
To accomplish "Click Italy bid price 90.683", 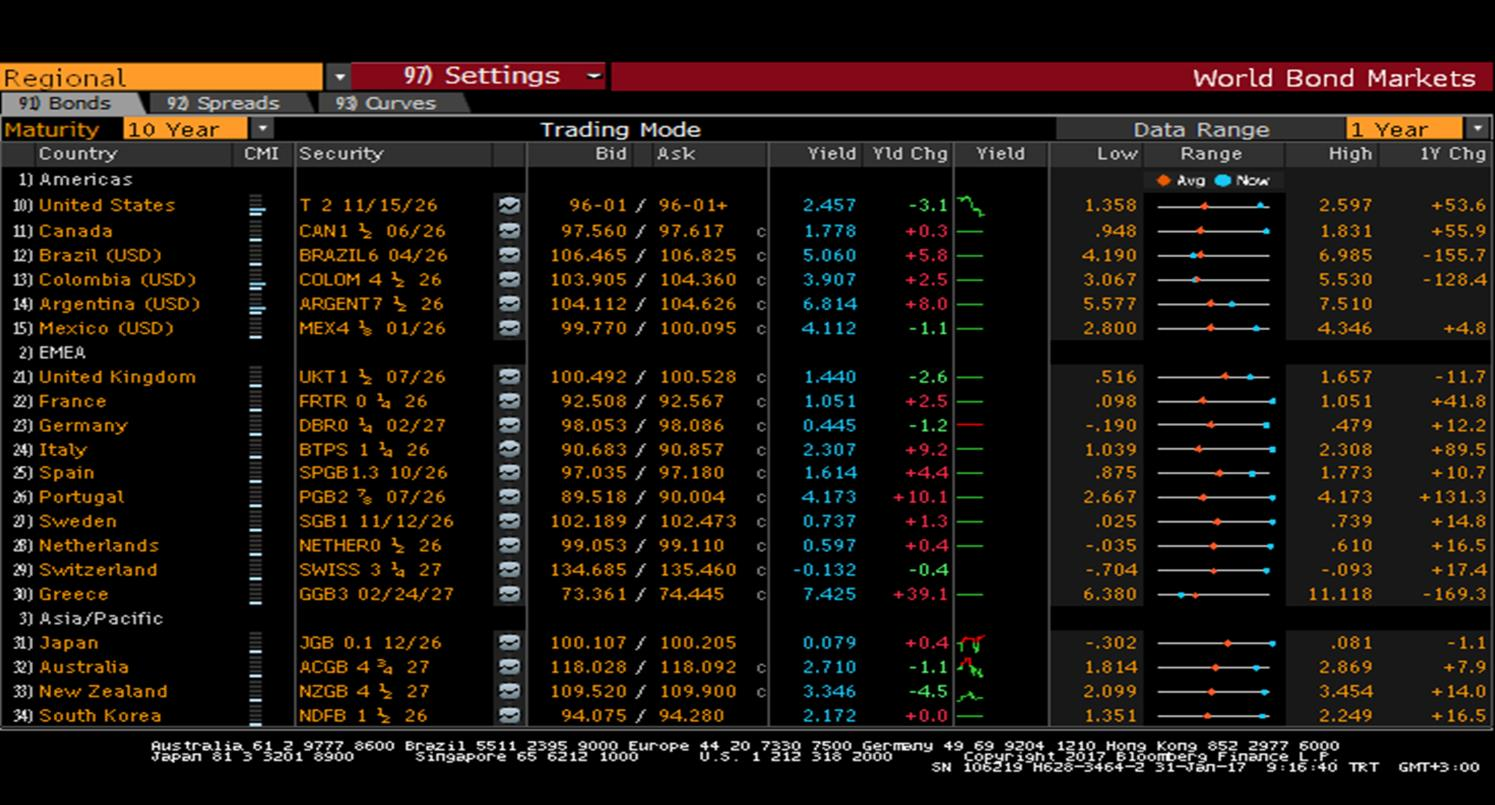I will [589, 450].
